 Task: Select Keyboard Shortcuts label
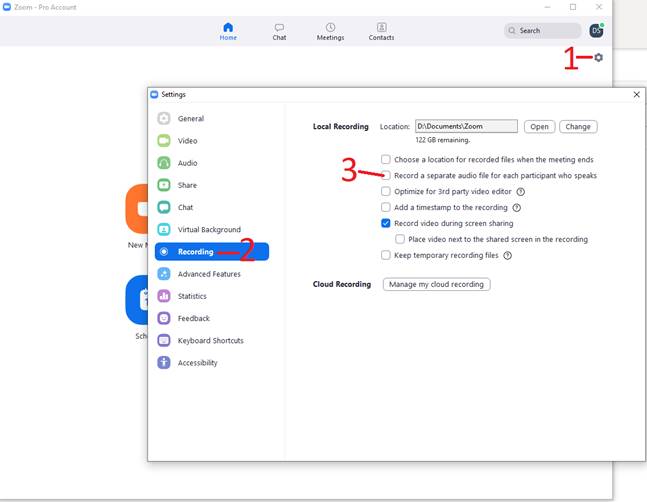pyautogui.click(x=210, y=340)
